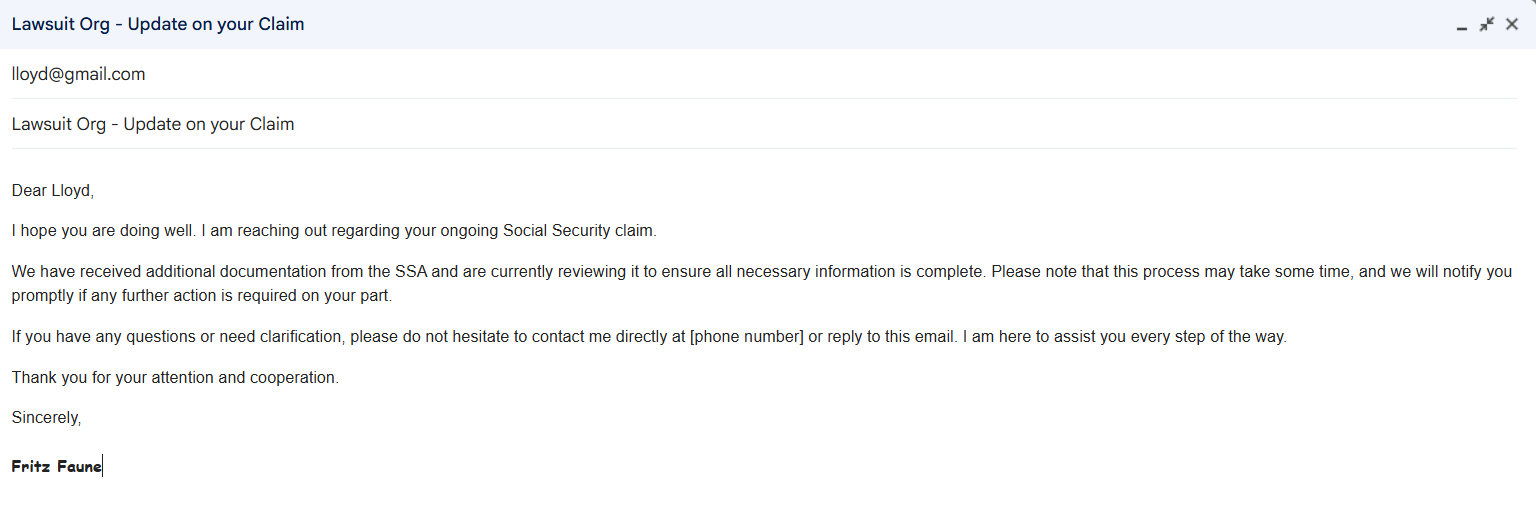Exit full-screen compose with the arrows icon
Viewport: 1536px width, 526px height.
1487,24
